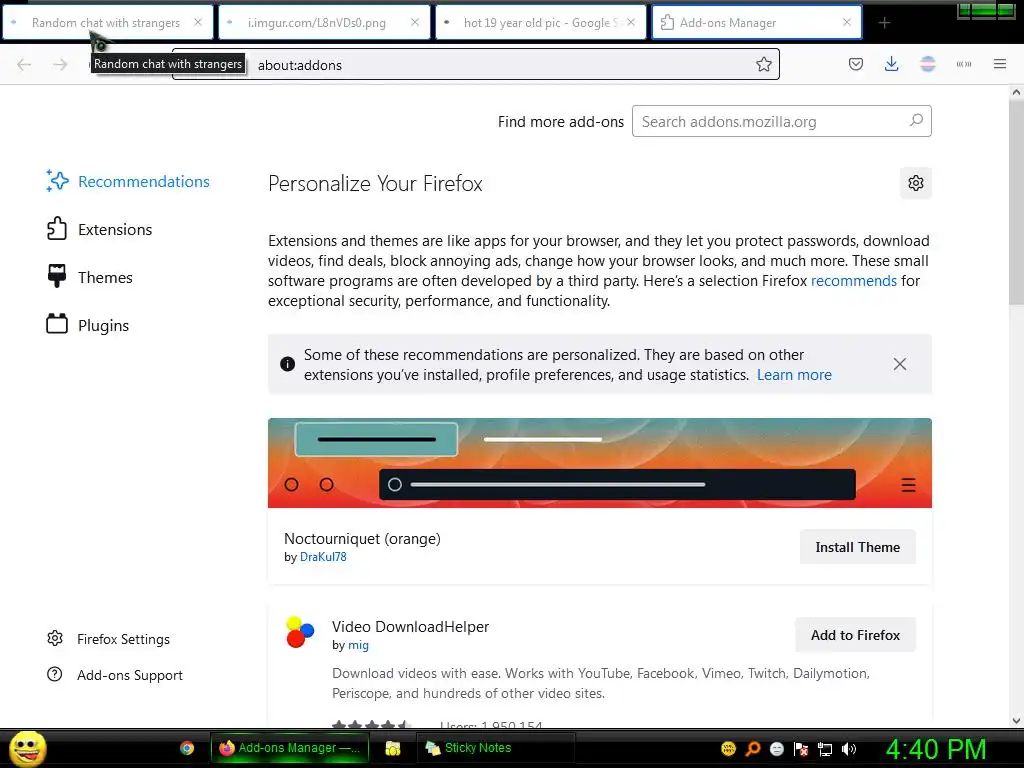Viewport: 1024px width, 768px height.
Task: Click the Firefox Settings gear icon
Action: tap(55, 638)
